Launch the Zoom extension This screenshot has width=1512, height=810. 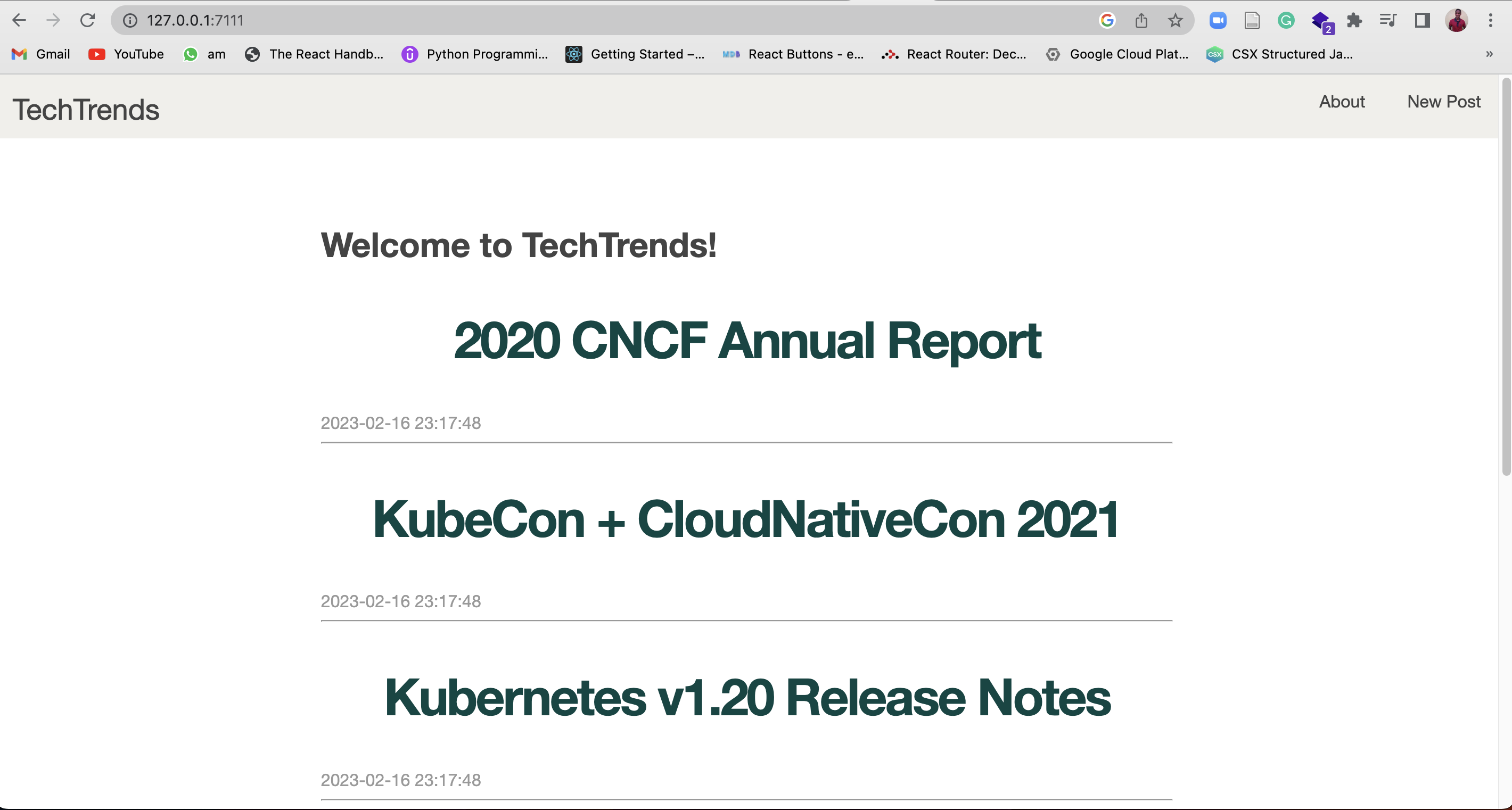1218,20
